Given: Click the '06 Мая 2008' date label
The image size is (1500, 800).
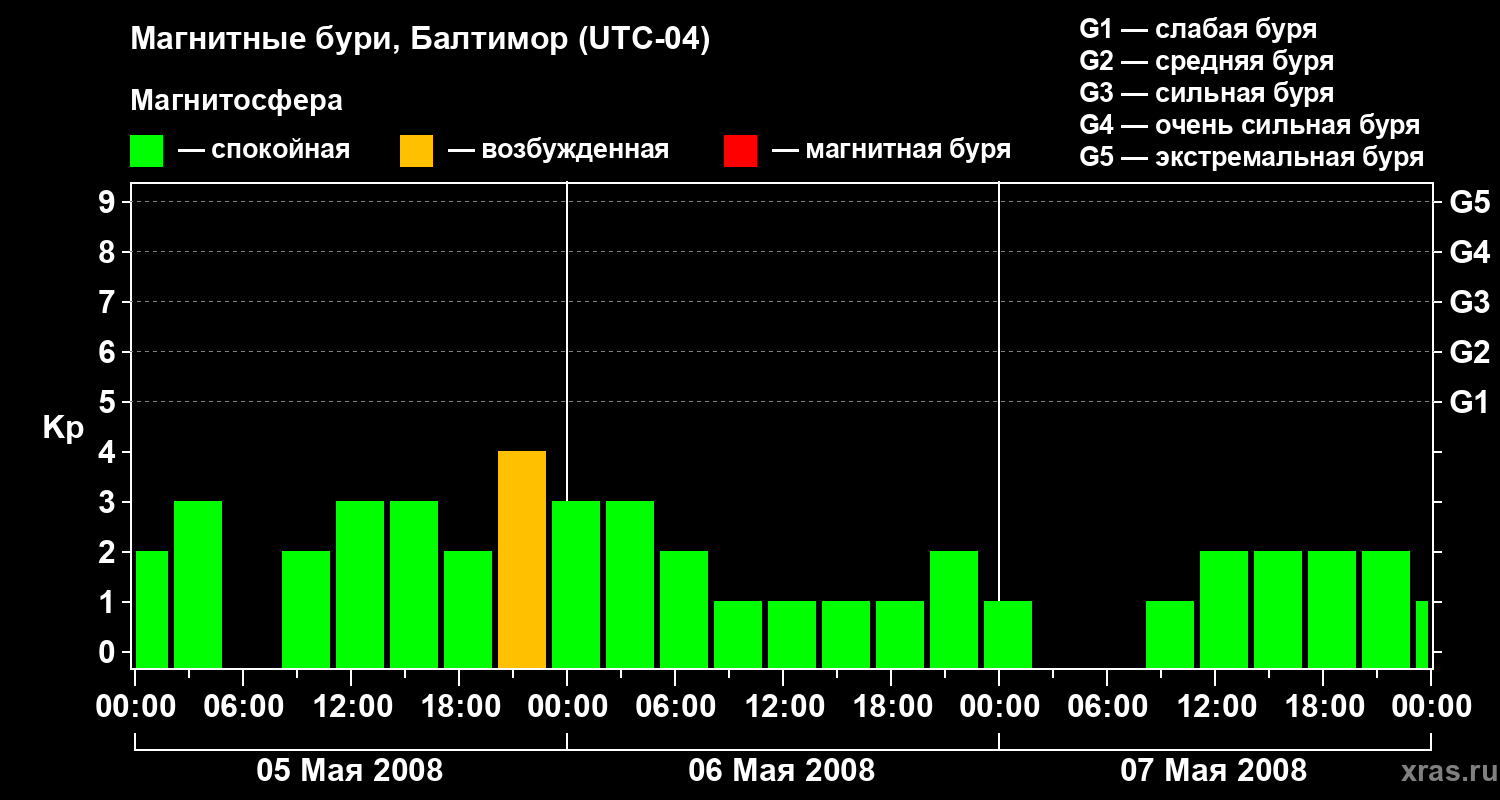Looking at the screenshot, I should tap(782, 771).
